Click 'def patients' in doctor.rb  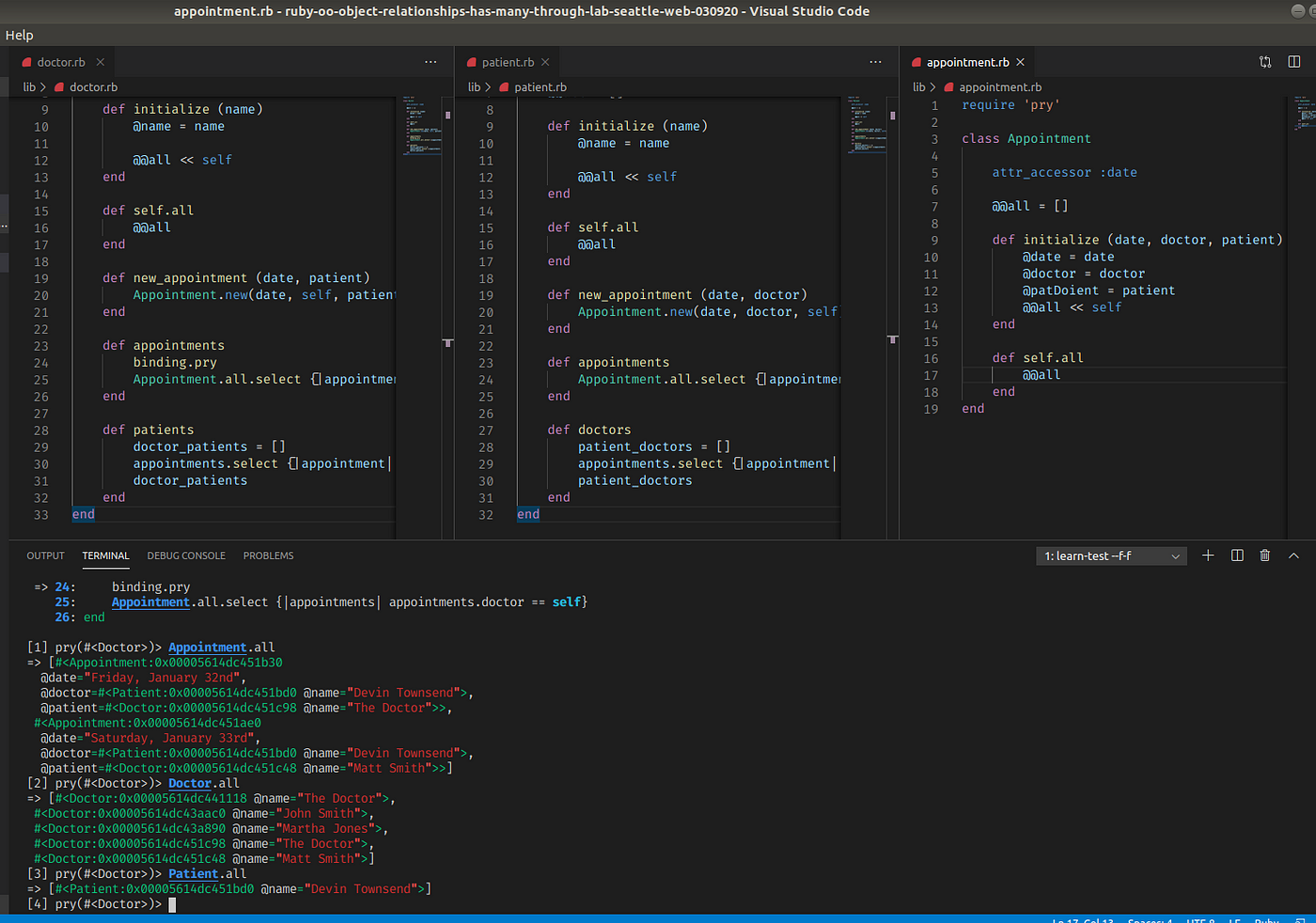point(149,430)
